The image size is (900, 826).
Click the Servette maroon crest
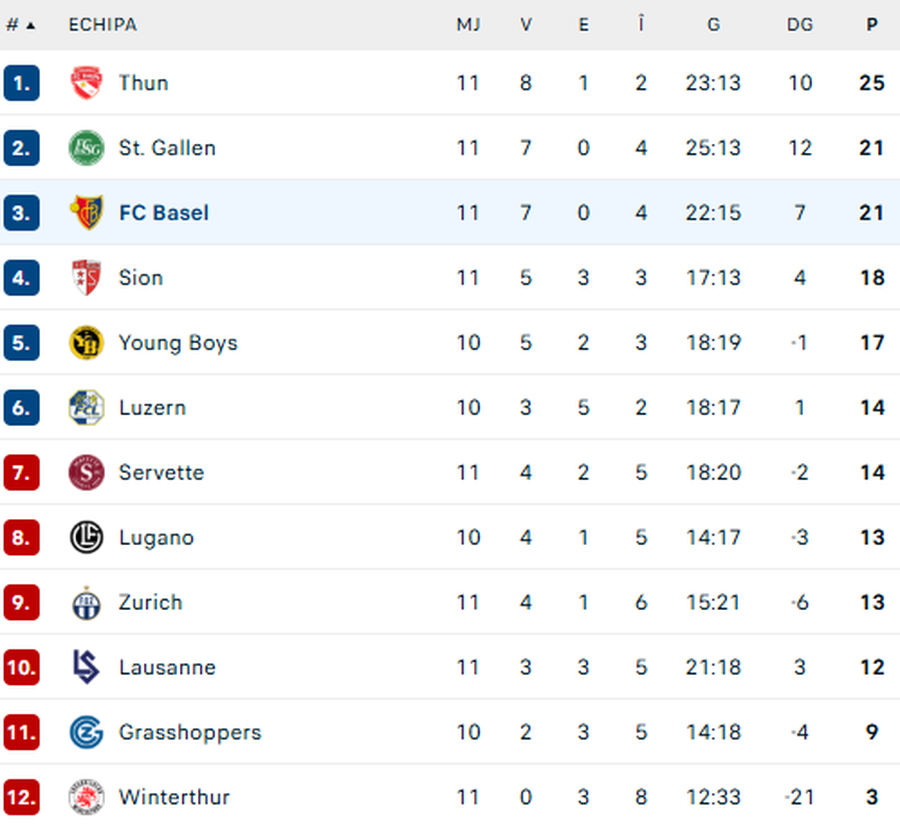click(x=86, y=473)
